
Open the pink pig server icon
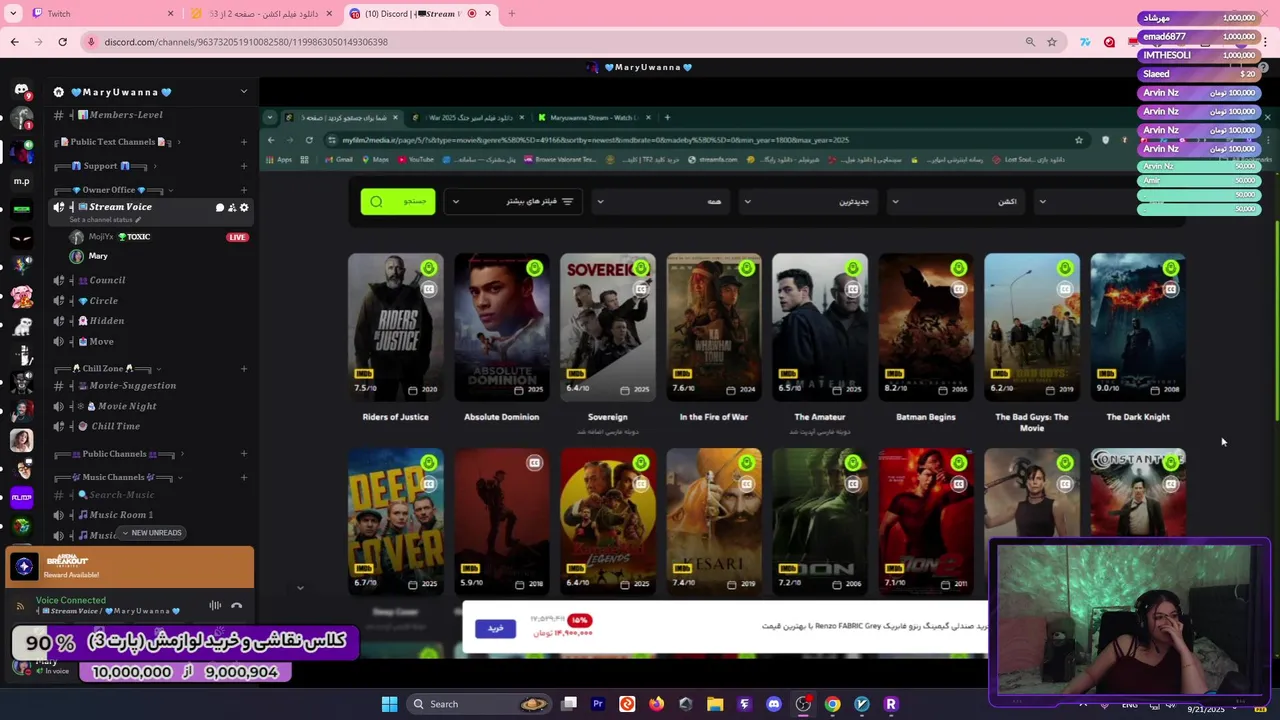pyautogui.click(x=21, y=297)
